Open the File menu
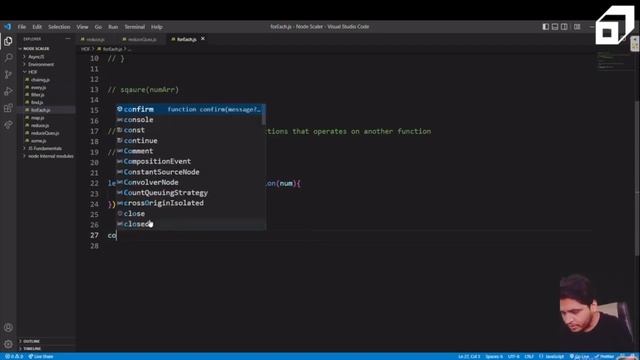640x360 pixels. [x=22, y=27]
